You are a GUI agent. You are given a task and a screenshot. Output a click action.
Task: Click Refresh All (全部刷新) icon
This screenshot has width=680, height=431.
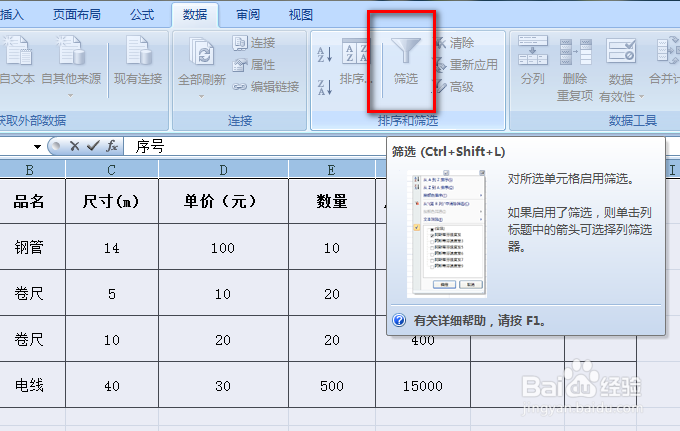coord(202,53)
